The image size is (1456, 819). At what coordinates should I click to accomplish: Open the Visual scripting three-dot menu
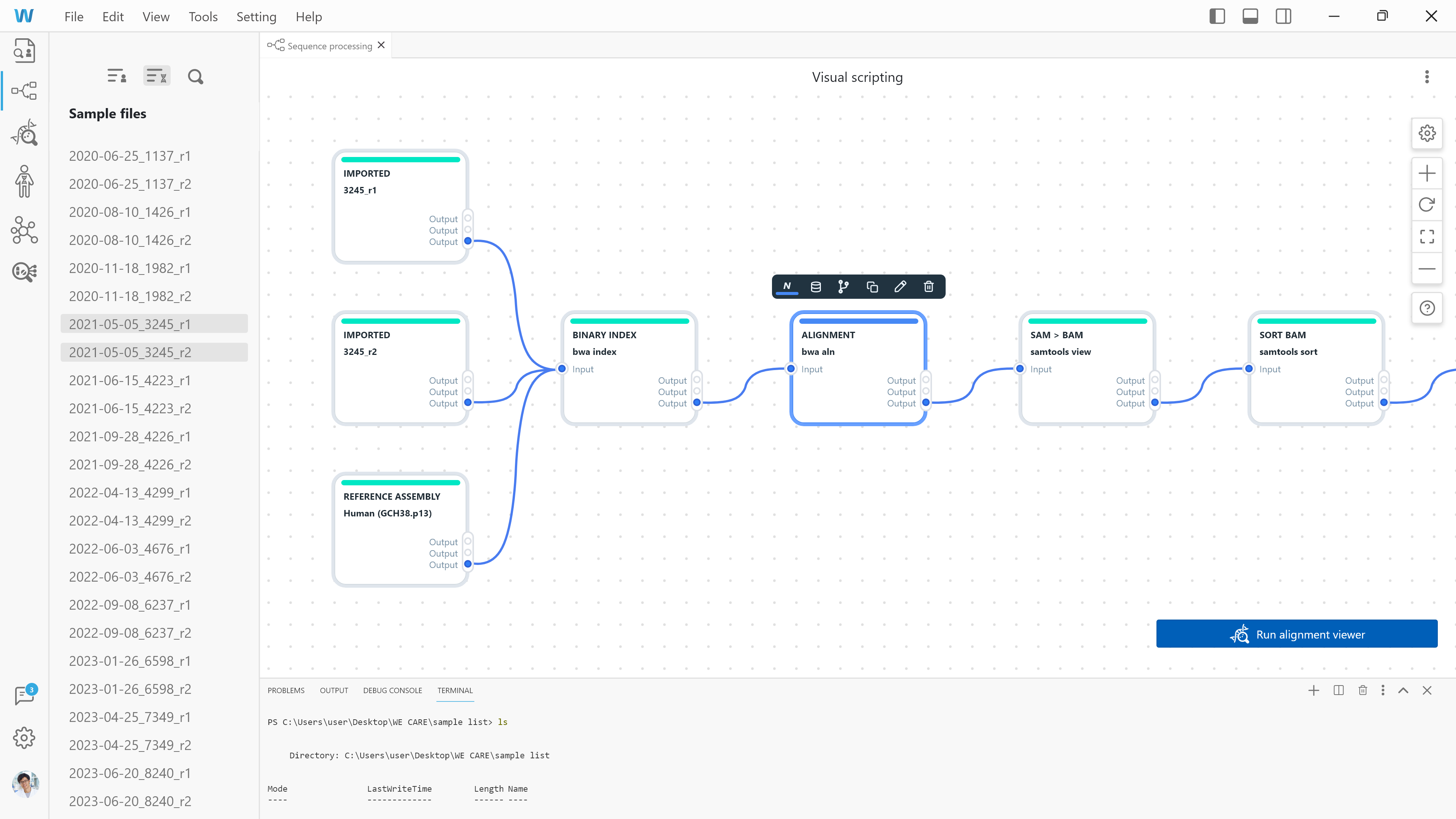point(1426,77)
